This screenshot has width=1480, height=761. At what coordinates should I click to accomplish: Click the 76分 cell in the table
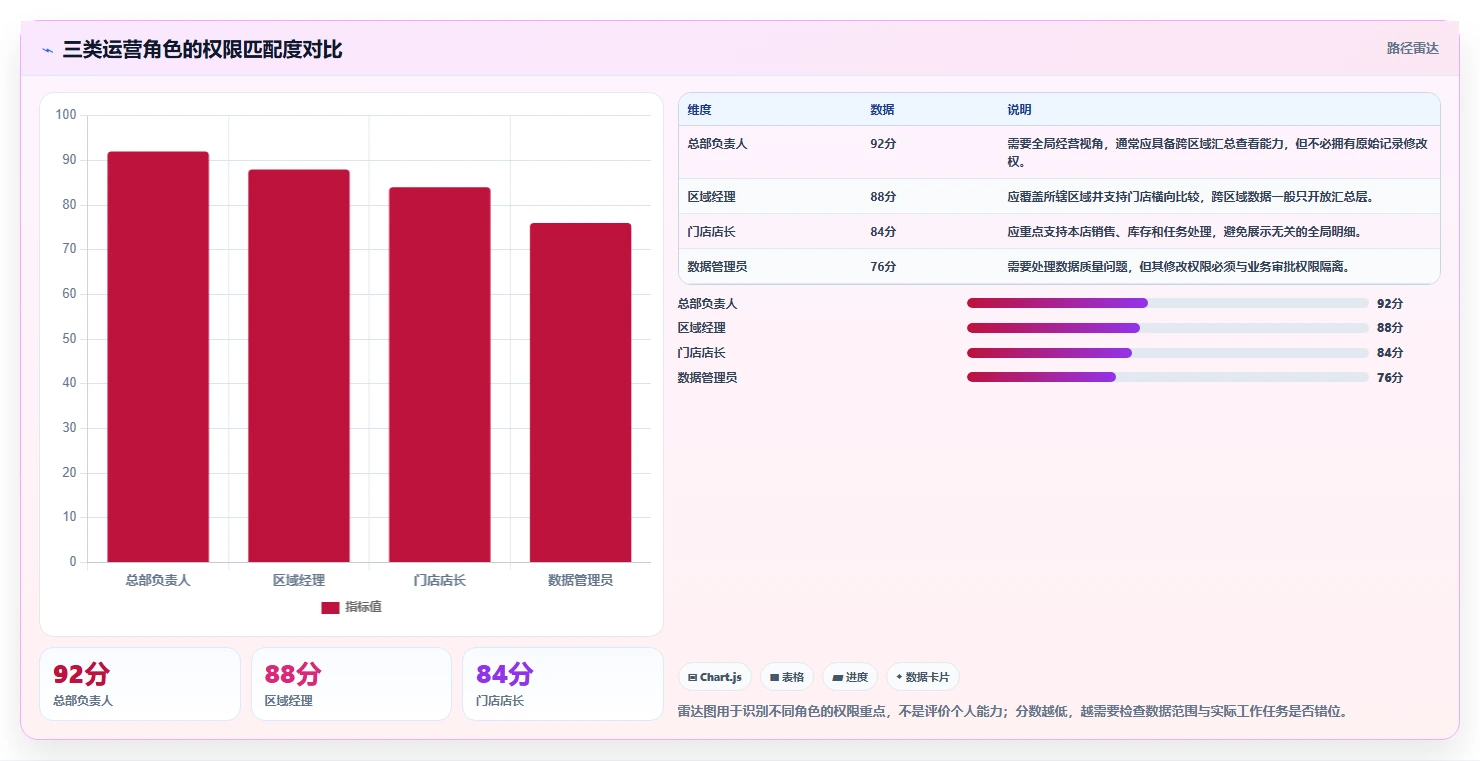883,267
